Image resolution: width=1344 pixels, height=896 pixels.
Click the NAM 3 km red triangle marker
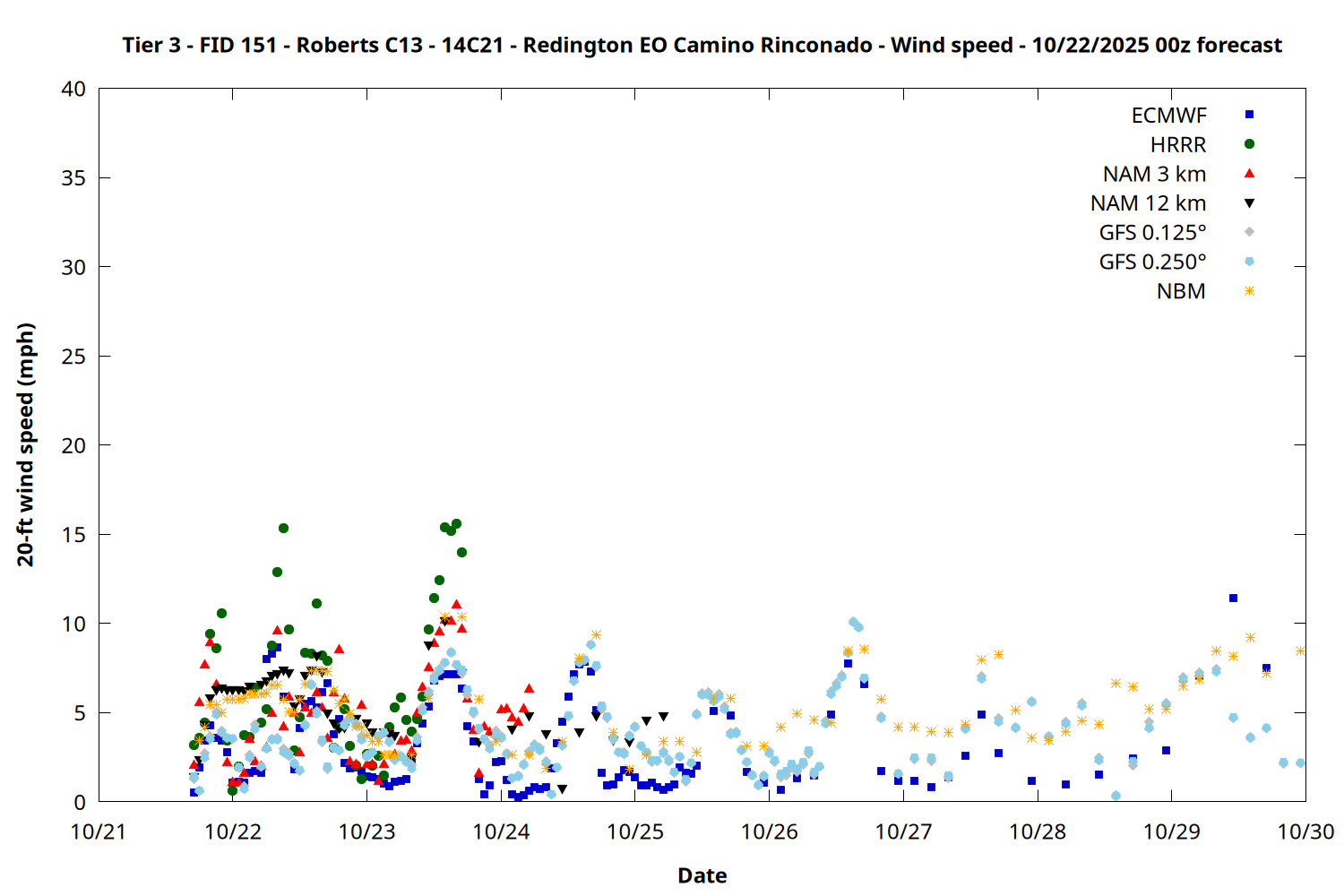click(x=1249, y=174)
